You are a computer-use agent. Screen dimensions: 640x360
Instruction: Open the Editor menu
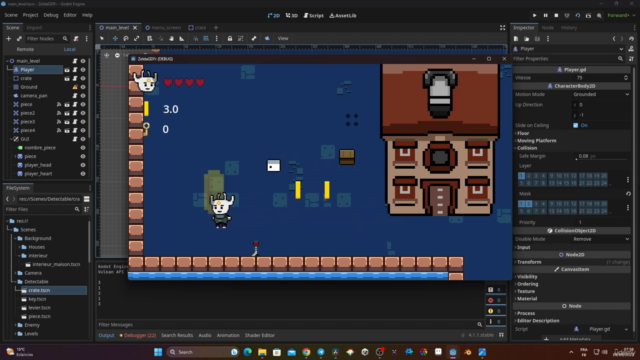70,15
